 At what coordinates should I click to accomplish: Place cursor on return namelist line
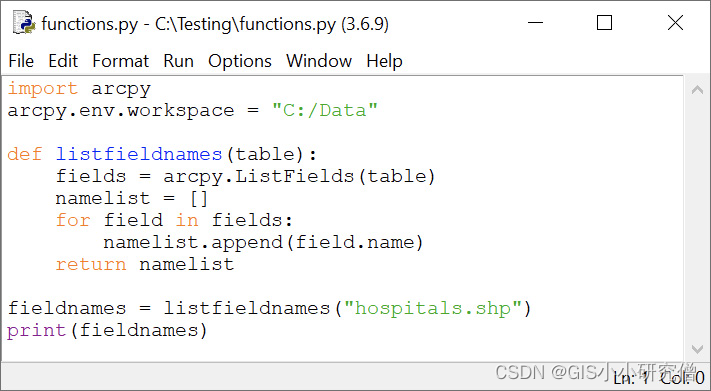click(x=145, y=264)
